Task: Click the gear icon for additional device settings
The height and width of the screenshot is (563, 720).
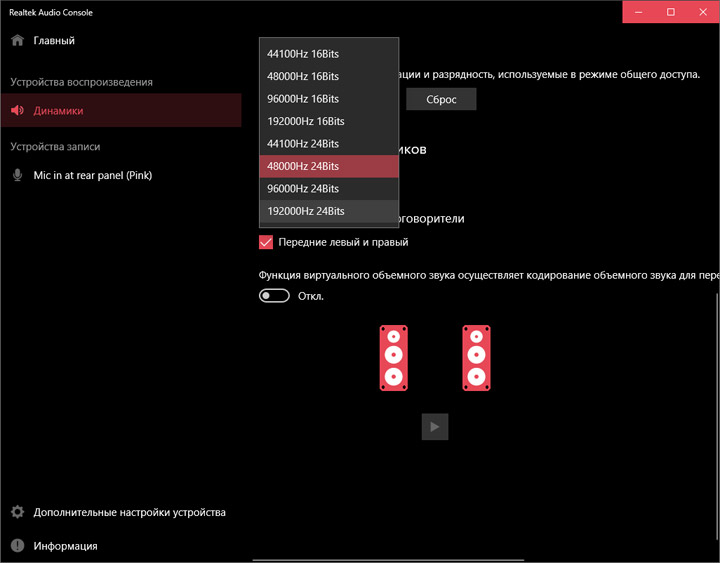Action: pyautogui.click(x=17, y=512)
